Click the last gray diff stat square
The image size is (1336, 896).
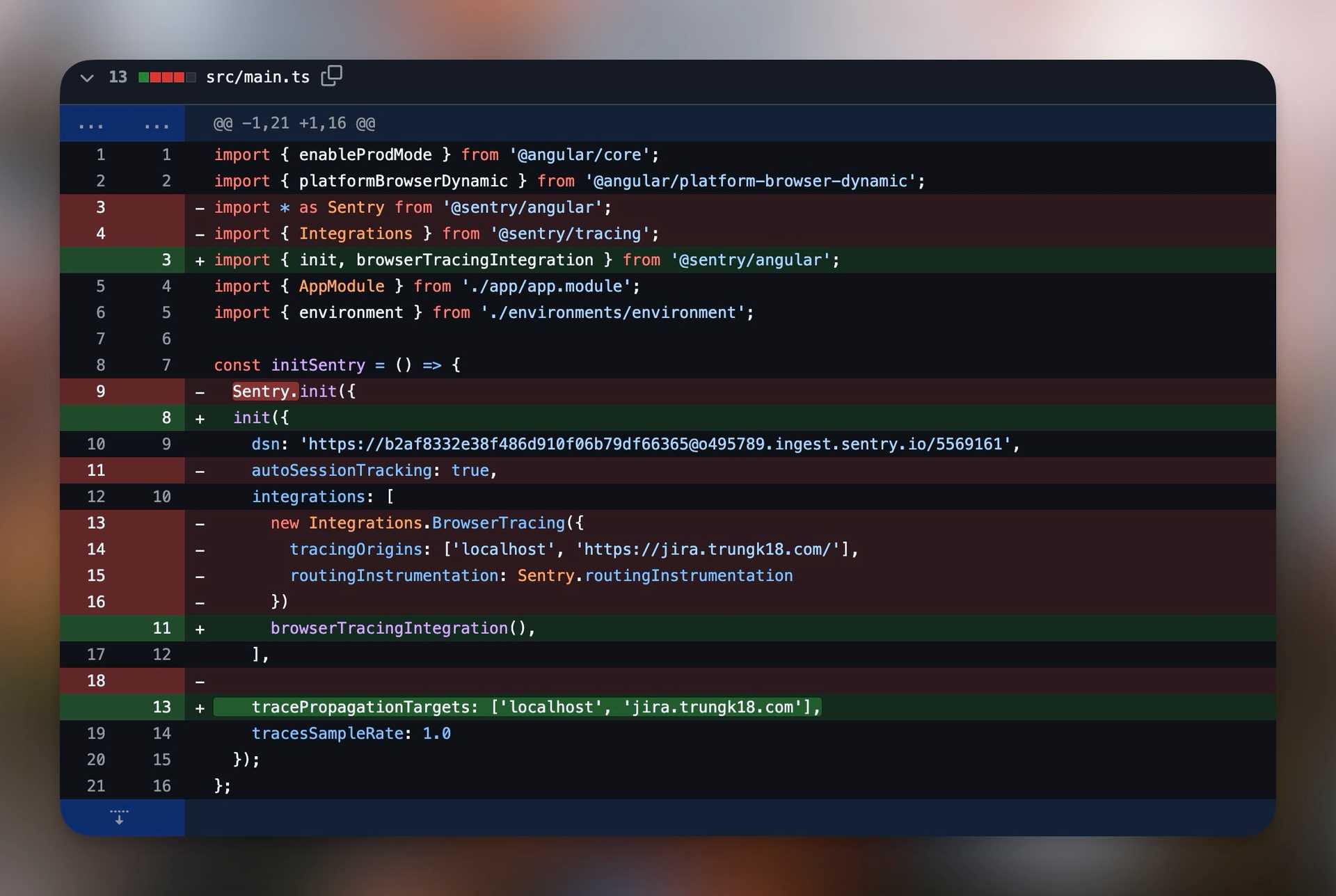pyautogui.click(x=189, y=77)
